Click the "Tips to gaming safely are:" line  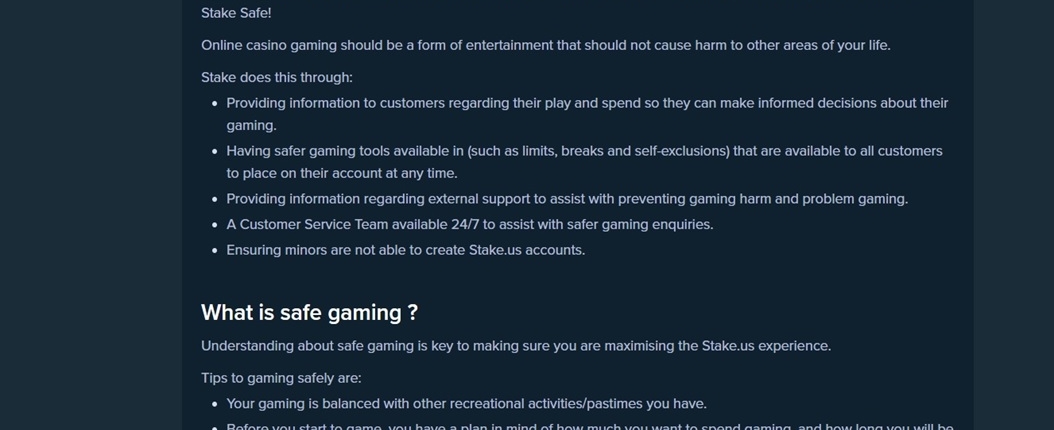(x=281, y=378)
